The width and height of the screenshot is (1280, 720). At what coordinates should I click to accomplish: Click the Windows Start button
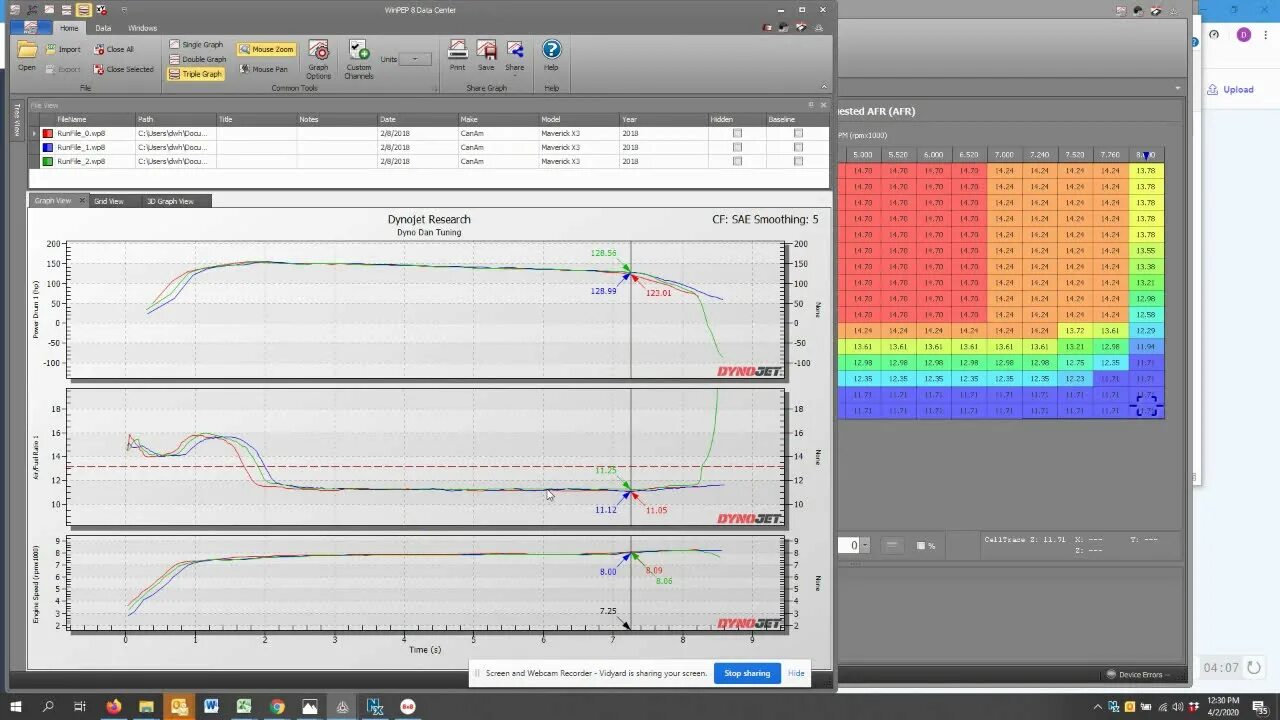(16, 706)
